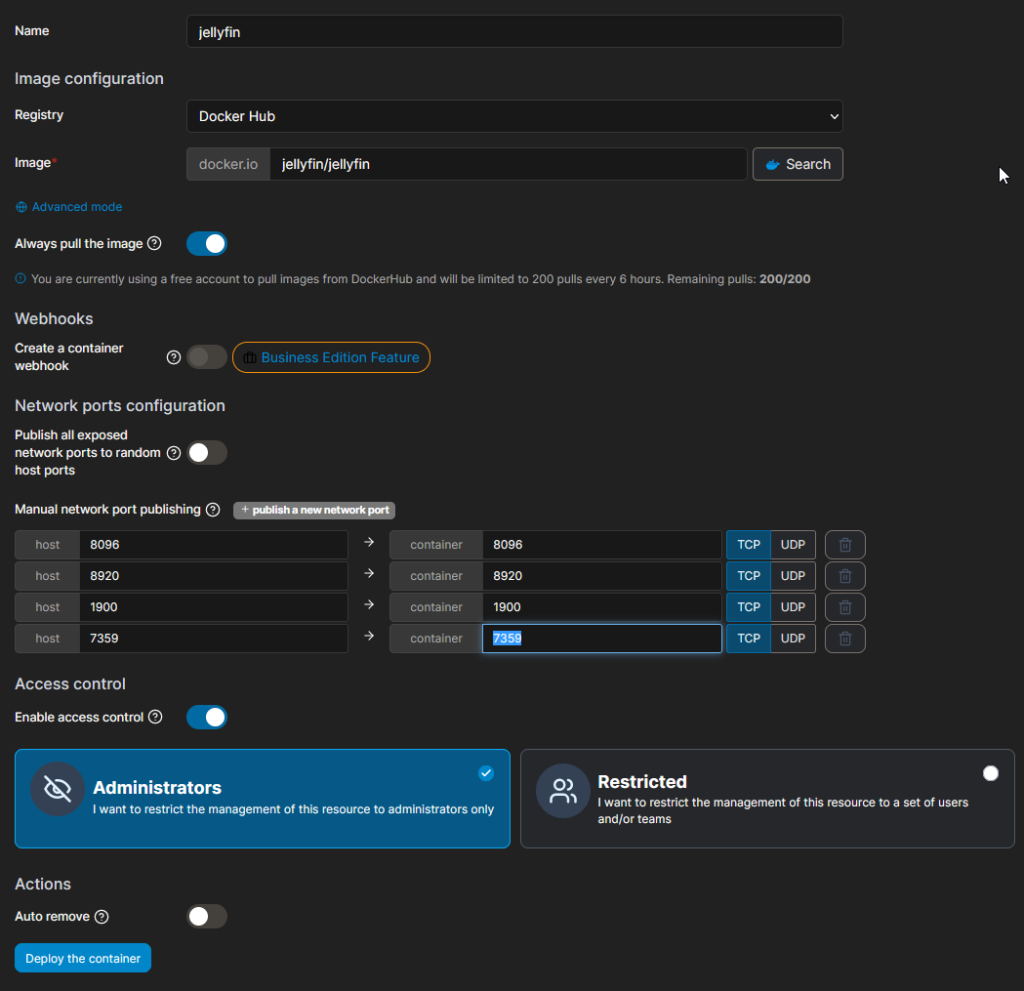Click help icon next to Always pull the image
The height and width of the screenshot is (991, 1024).
154,244
